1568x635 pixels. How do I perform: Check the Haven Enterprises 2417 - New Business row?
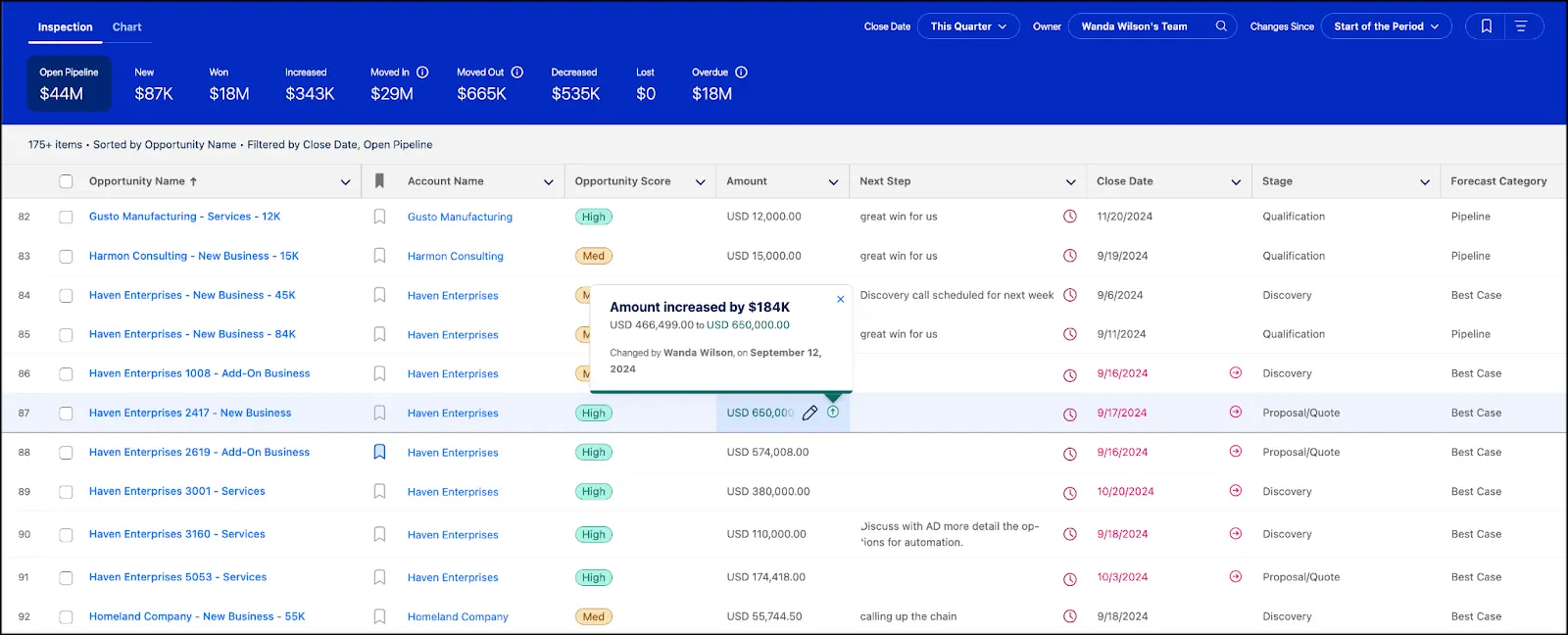click(x=66, y=414)
